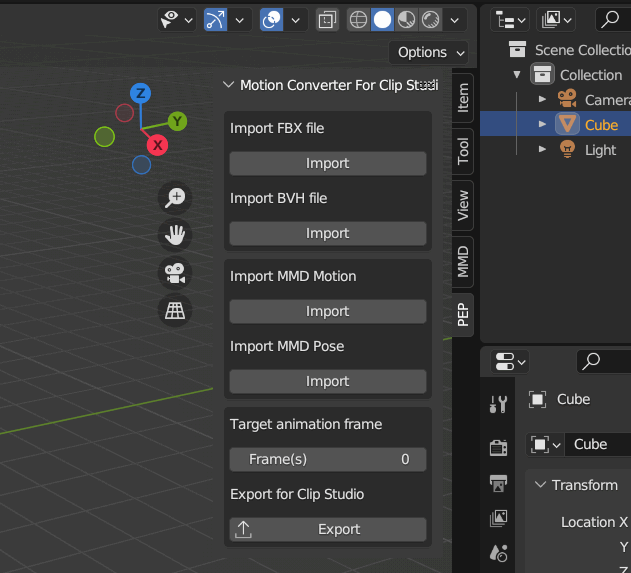Toggle the Show Overlays button
Image resolution: width=631 pixels, height=573 pixels.
pyautogui.click(x=271, y=20)
